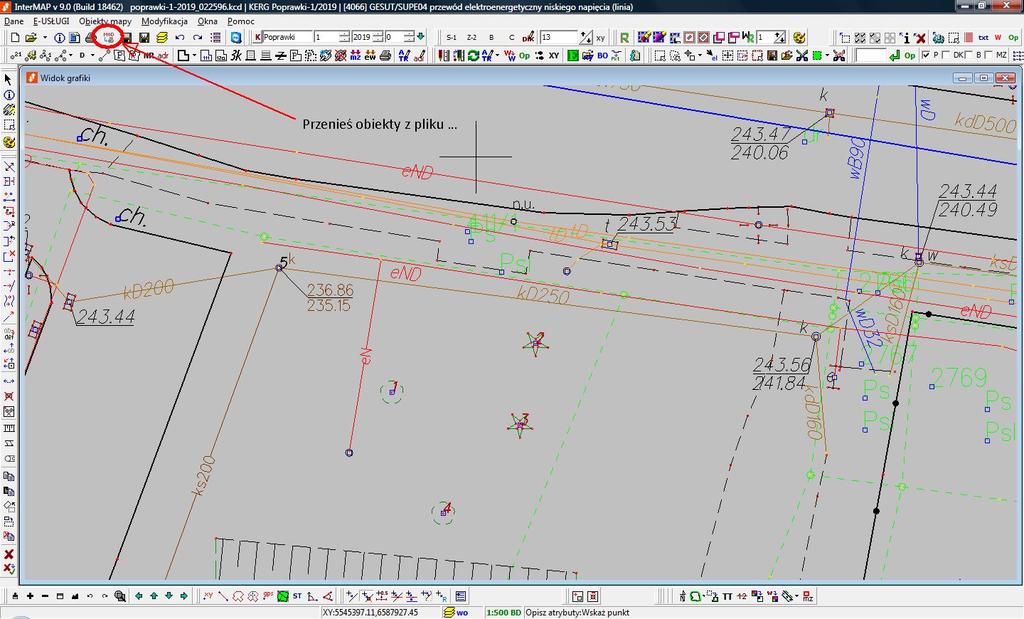This screenshot has height=619, width=1024.
Task: Click the yellow smiley face icon in left toolbar
Action: pyautogui.click(x=8, y=142)
